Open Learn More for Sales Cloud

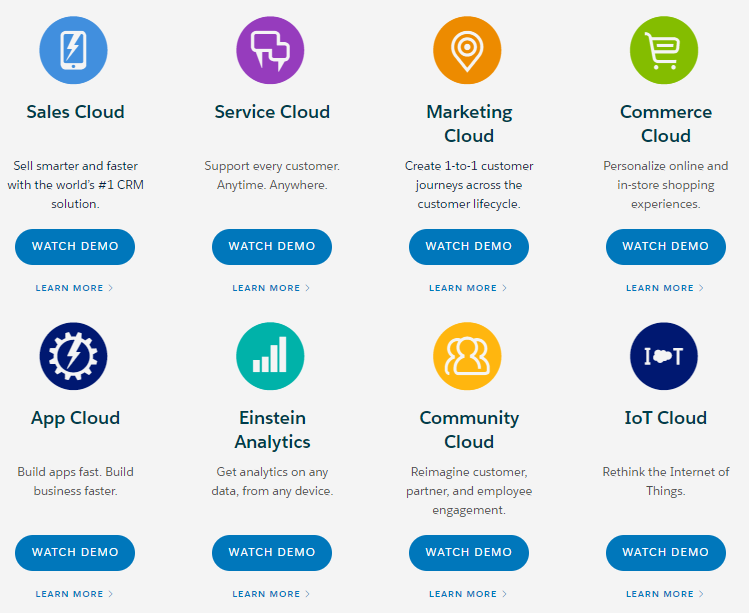(74, 288)
